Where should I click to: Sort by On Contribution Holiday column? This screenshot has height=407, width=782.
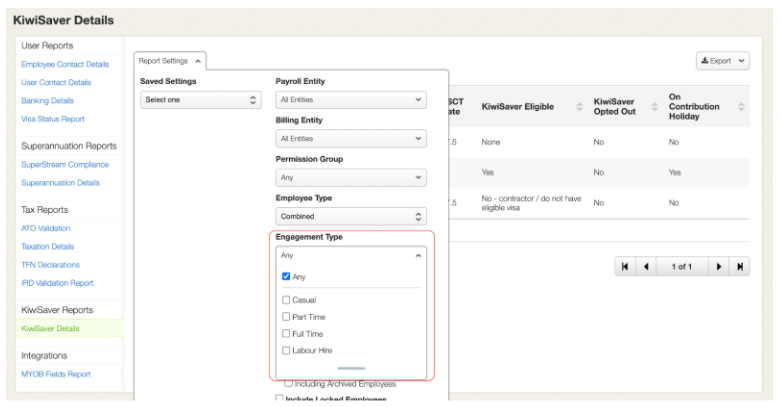pyautogui.click(x=741, y=106)
